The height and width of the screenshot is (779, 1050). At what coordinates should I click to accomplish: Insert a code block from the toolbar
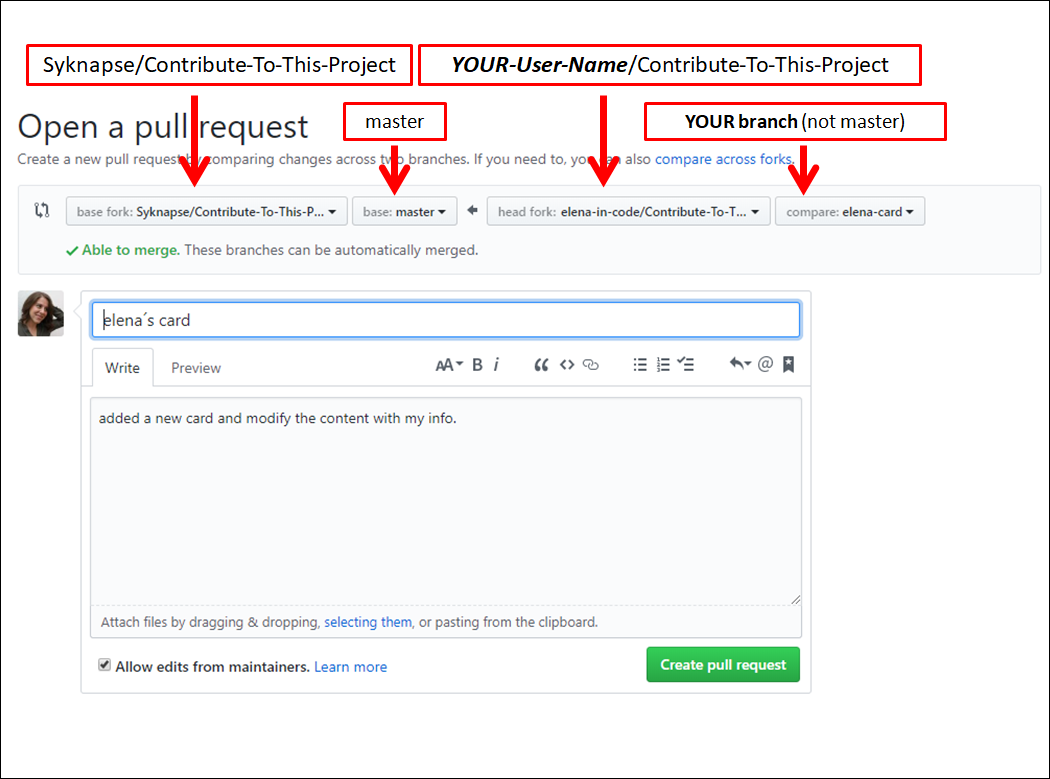coord(566,364)
